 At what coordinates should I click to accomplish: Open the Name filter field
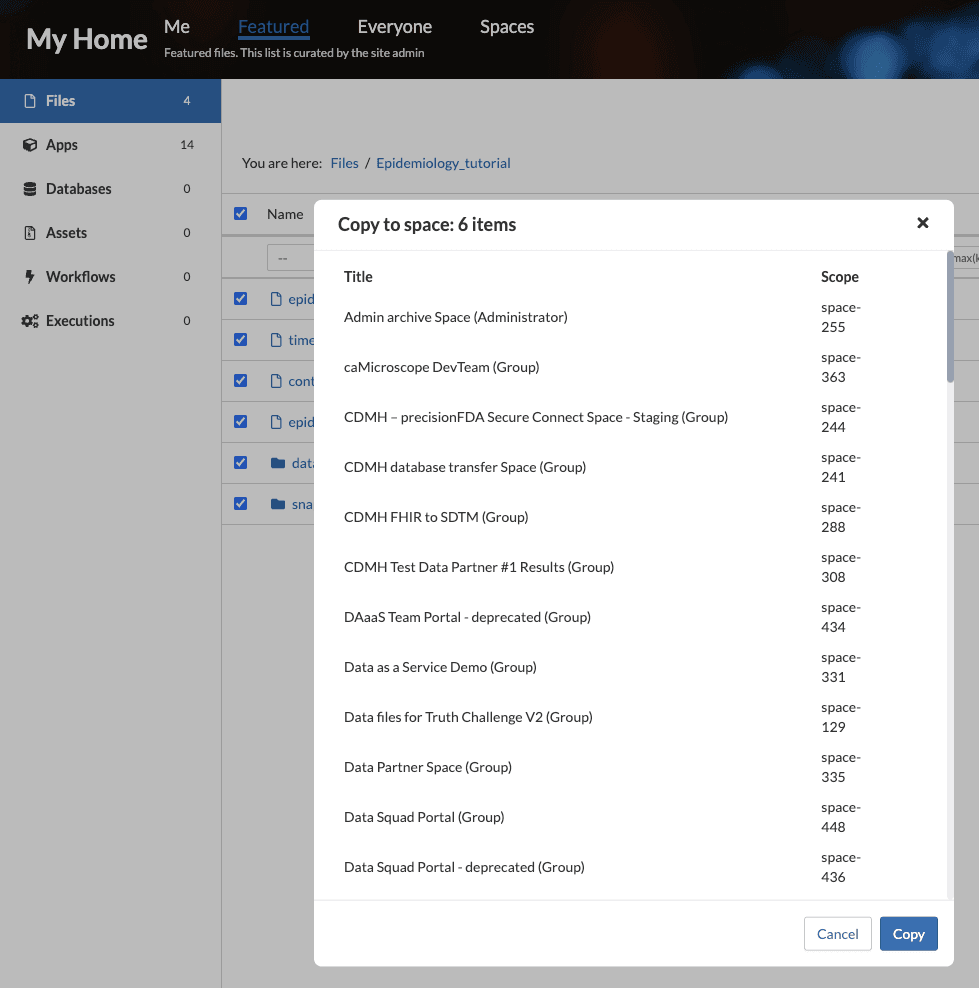coord(290,258)
